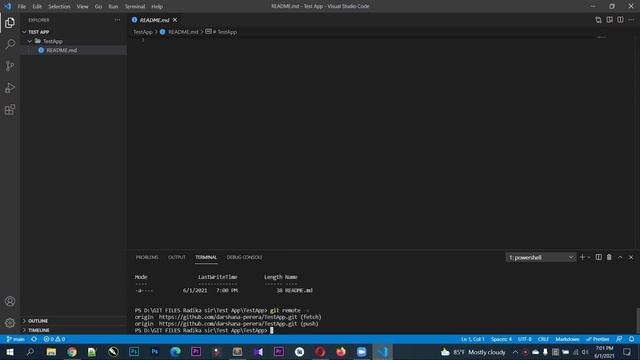Image resolution: width=640 pixels, height=360 pixels.
Task: Split the editor right
Action: (x=620, y=20)
